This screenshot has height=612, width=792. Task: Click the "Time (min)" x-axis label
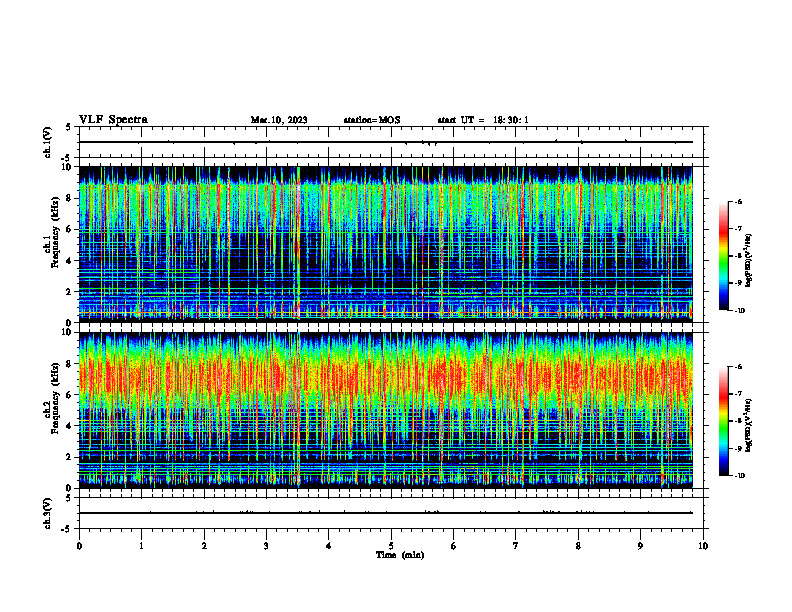click(x=400, y=555)
